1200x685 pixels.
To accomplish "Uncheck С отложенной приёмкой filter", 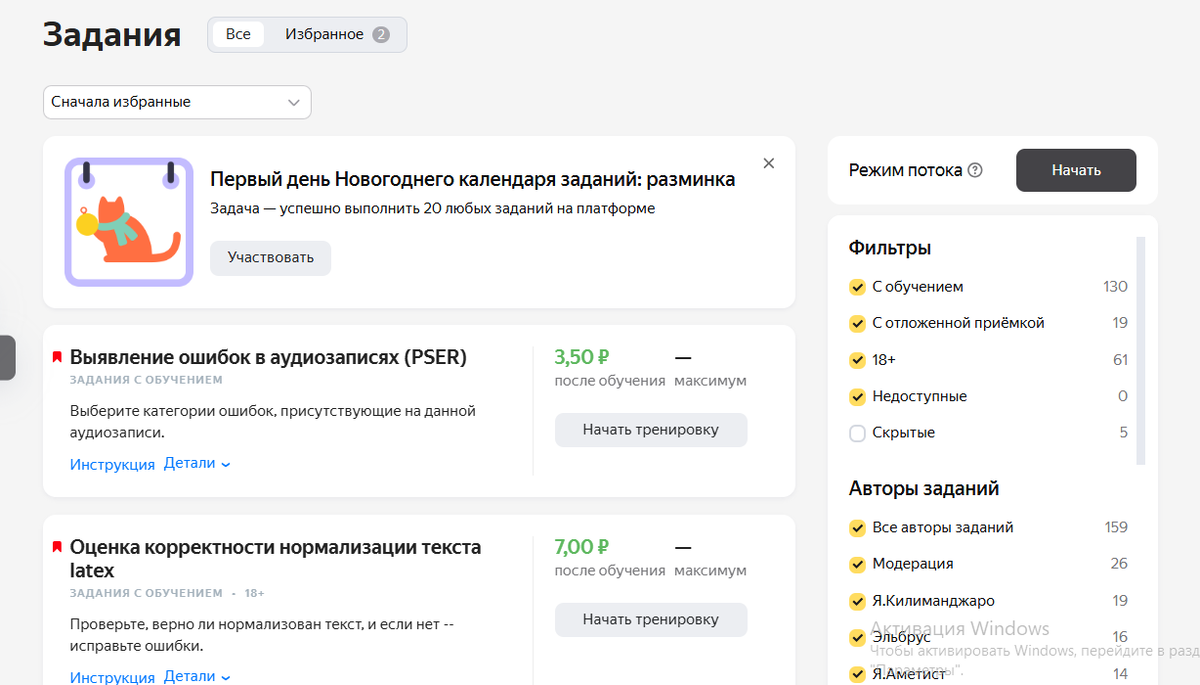I will coord(857,323).
